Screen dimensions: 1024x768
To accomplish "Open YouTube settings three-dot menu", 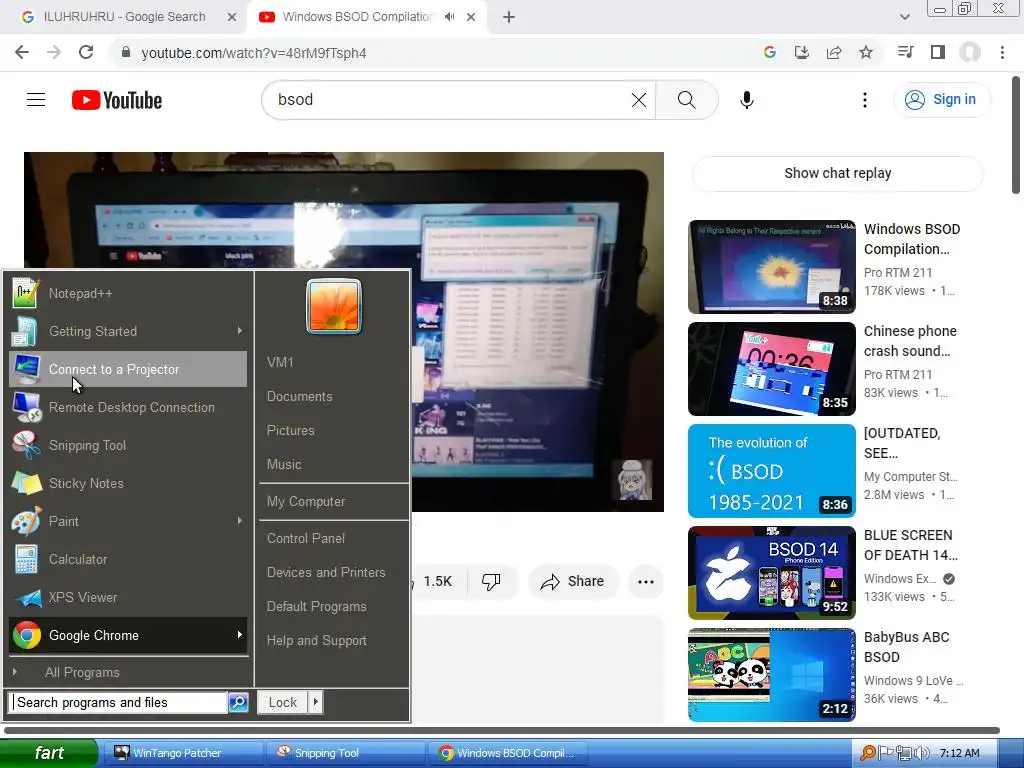I will 865,100.
